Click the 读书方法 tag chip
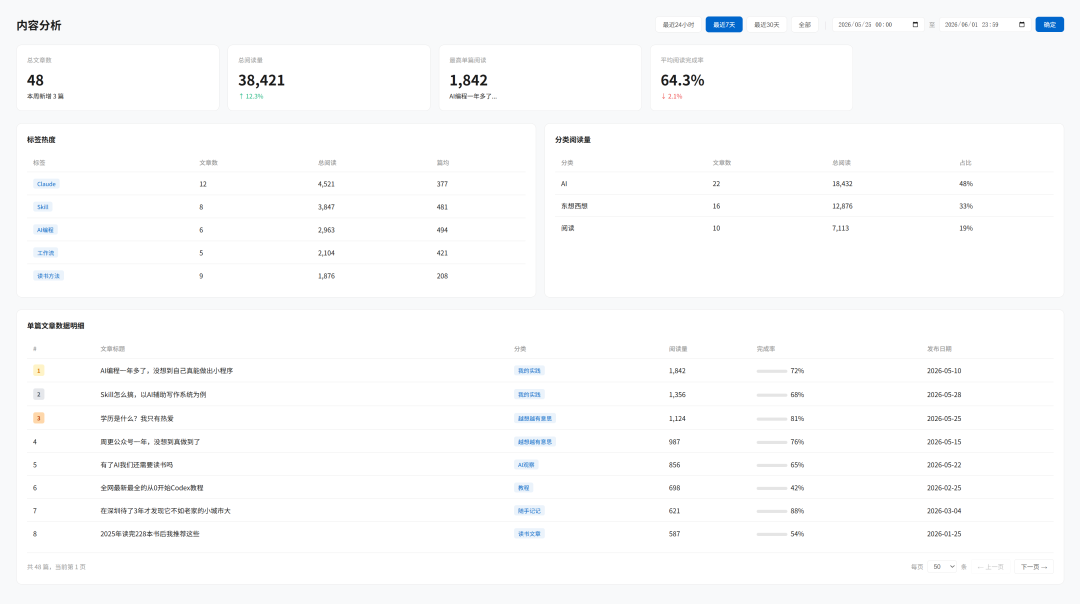Screen dimensions: 1080x604 click(x=48, y=275)
